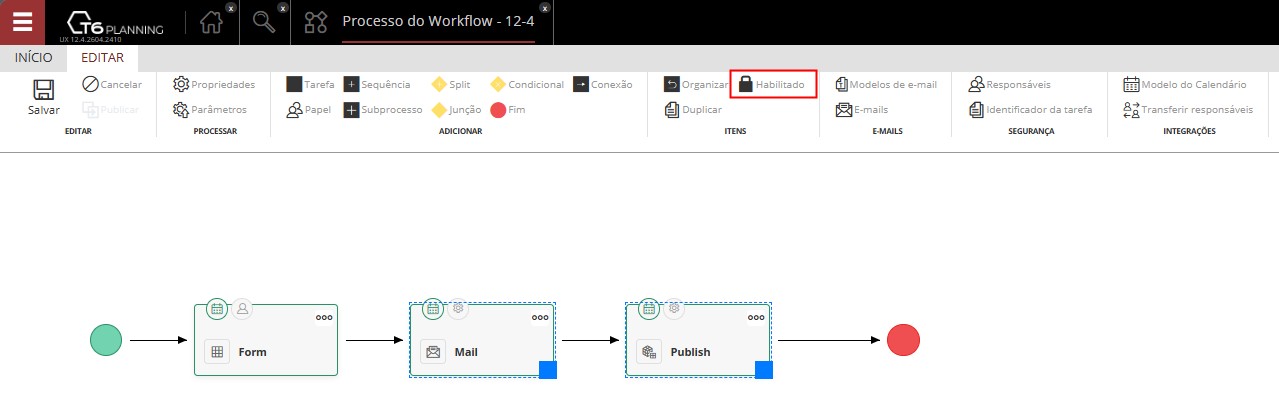
Task: Add a Papel item
Action: click(x=309, y=110)
